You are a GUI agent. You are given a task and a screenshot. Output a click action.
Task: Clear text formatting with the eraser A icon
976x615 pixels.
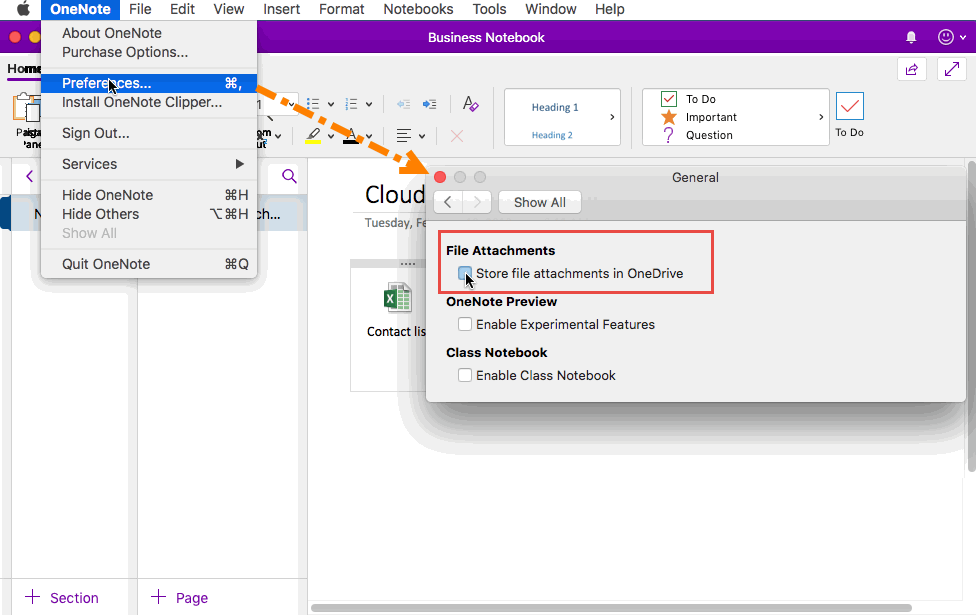tap(471, 104)
